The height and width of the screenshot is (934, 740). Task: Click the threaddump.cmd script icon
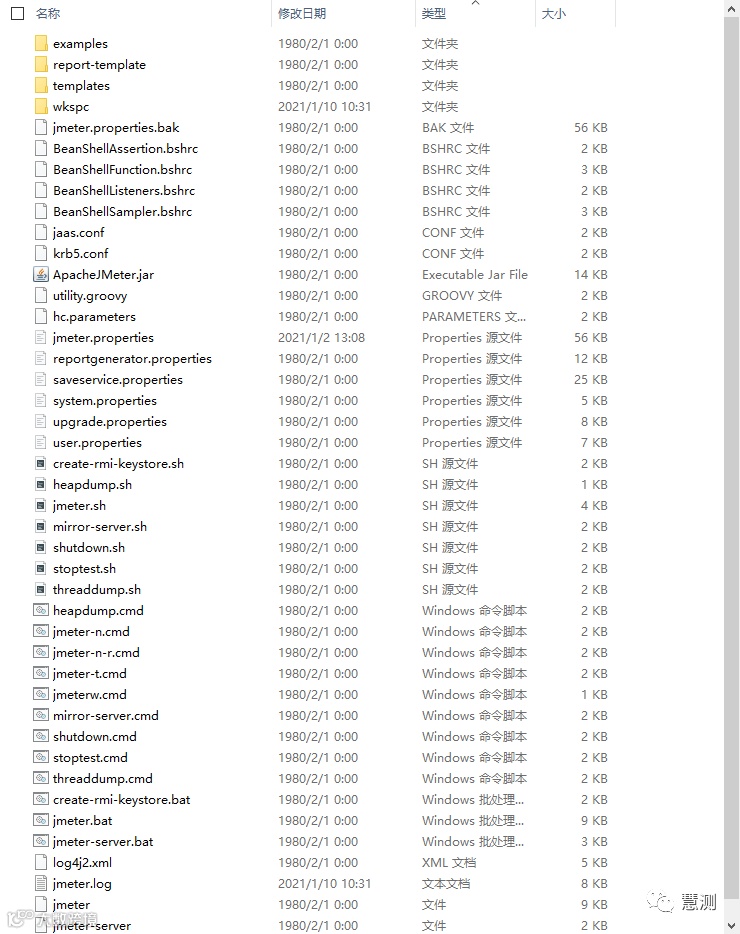point(41,779)
